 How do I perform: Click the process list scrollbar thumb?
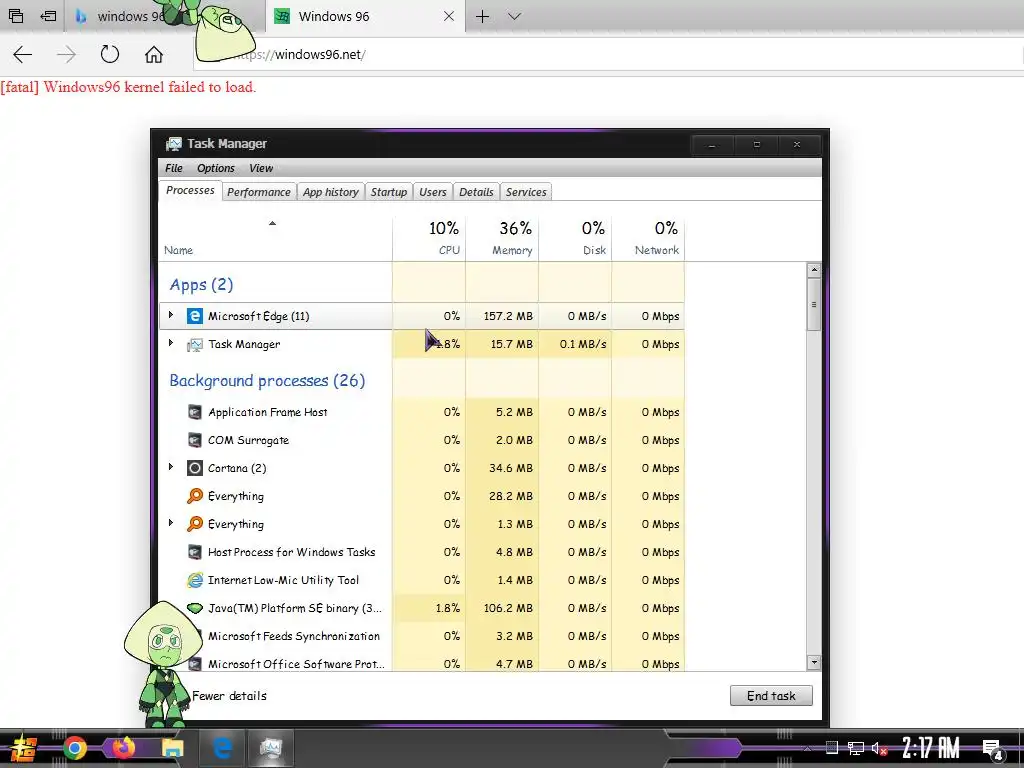(814, 304)
